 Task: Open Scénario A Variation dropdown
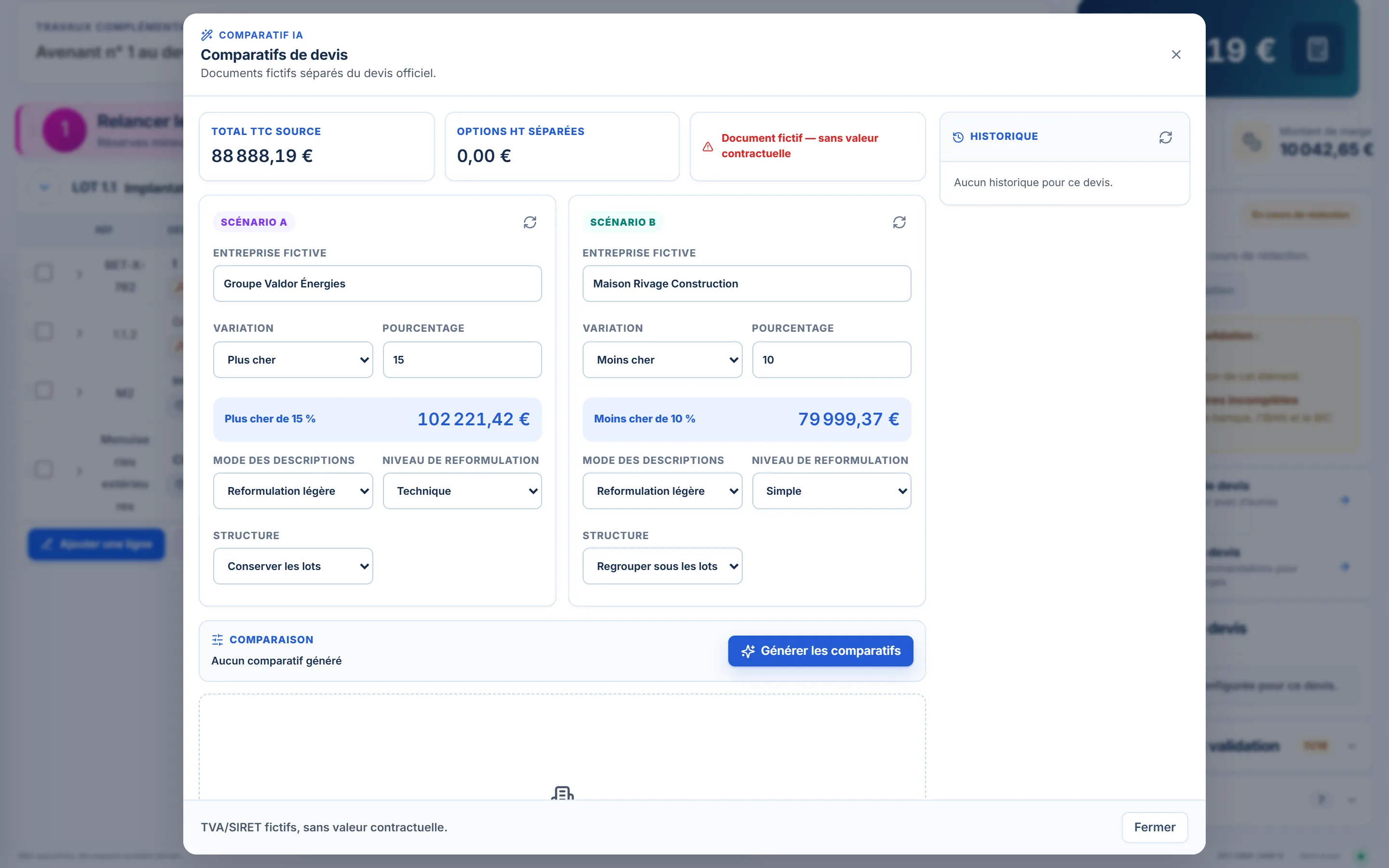click(x=293, y=360)
